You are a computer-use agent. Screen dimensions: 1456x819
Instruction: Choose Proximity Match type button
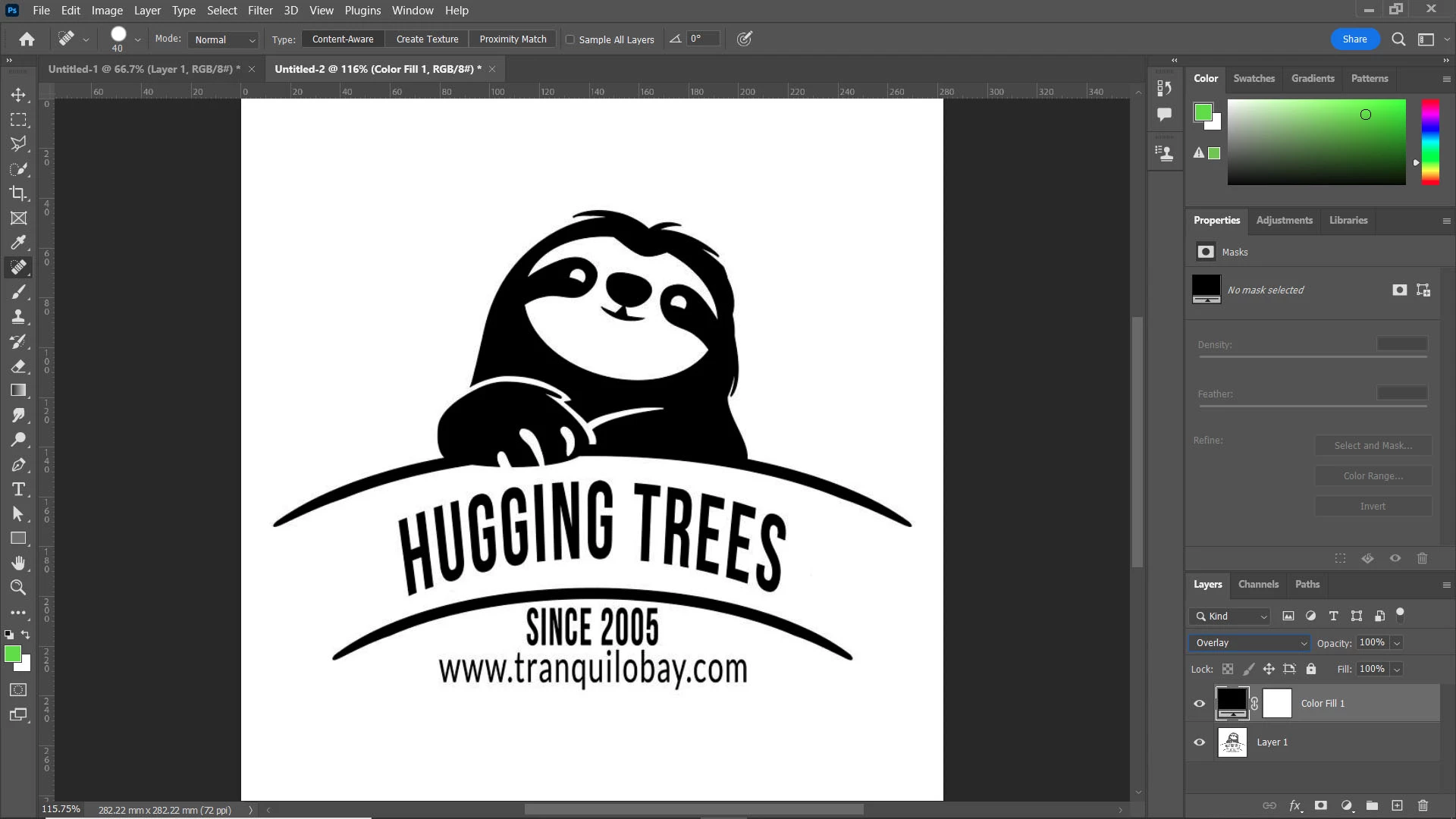point(513,39)
